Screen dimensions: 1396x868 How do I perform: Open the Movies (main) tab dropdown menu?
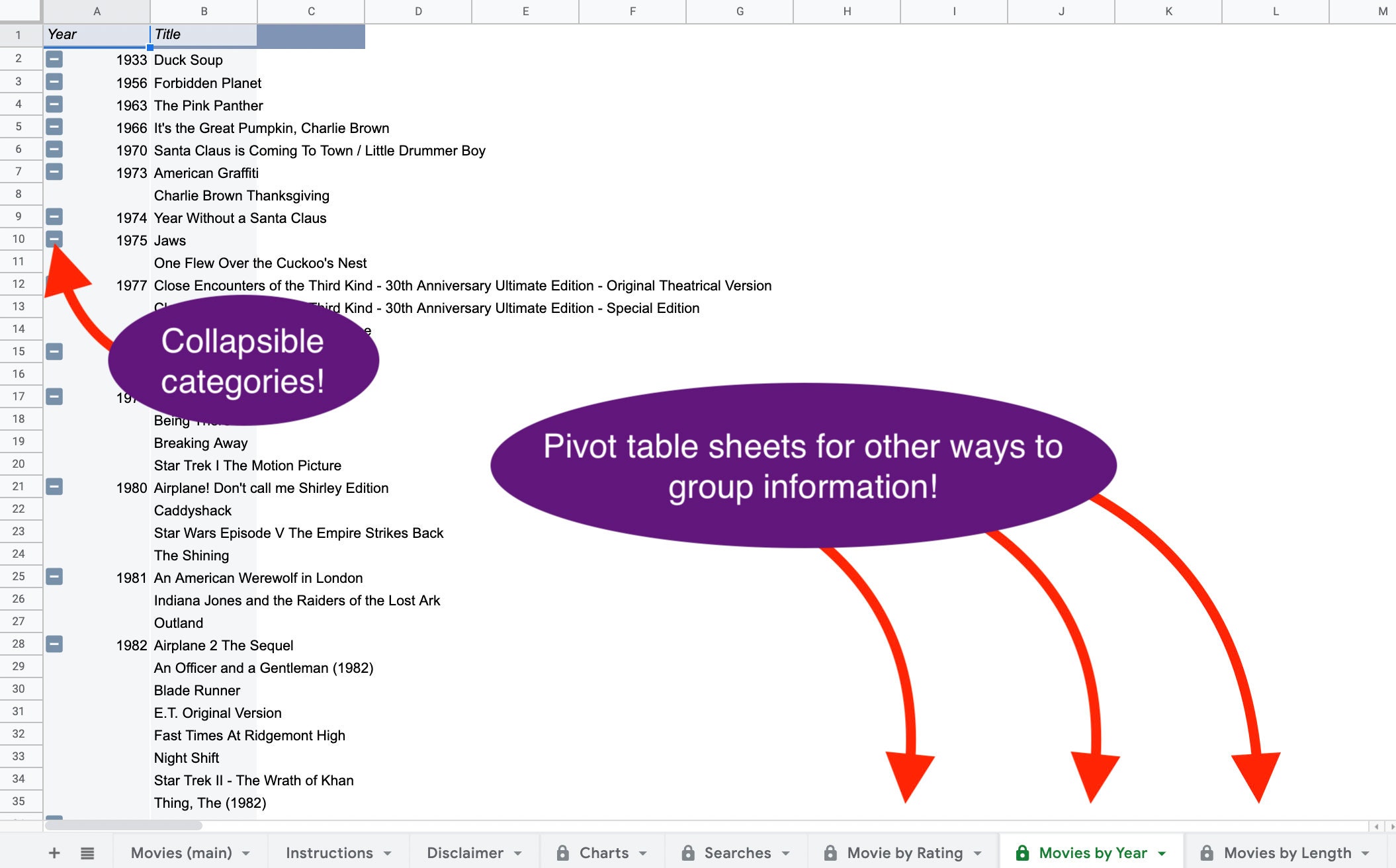click(246, 853)
